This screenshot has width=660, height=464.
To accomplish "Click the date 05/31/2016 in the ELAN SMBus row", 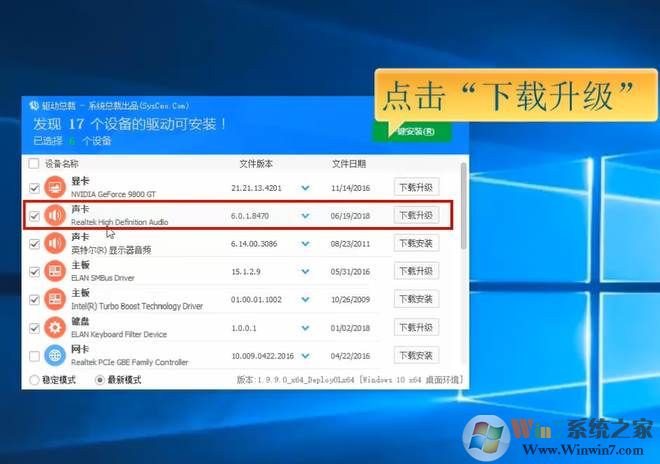I will click(x=350, y=272).
